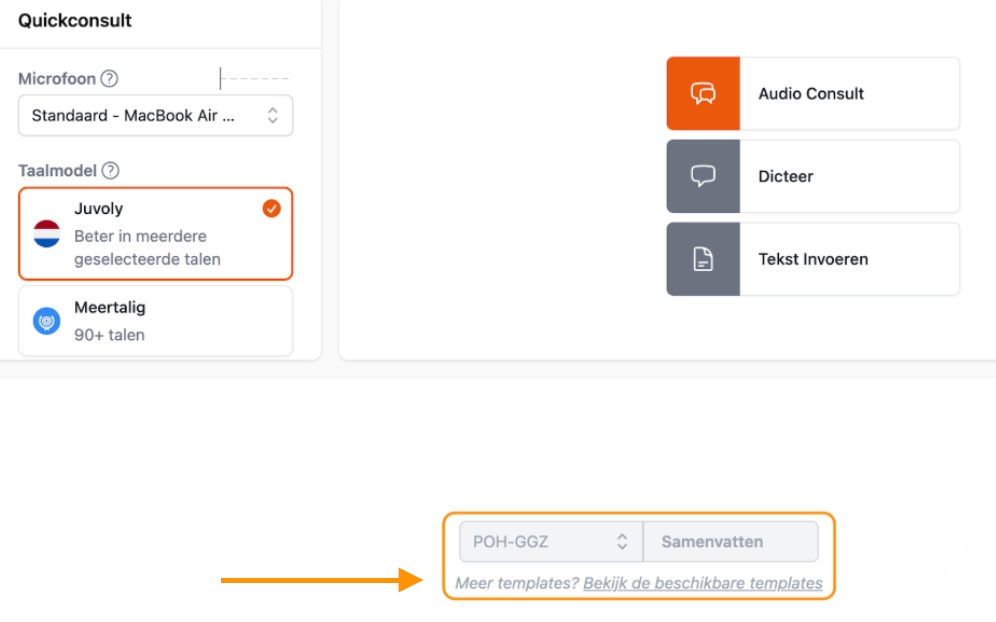996x622 pixels.
Task: Click the Dutch flag icon for Juvoly
Action: [x=47, y=234]
